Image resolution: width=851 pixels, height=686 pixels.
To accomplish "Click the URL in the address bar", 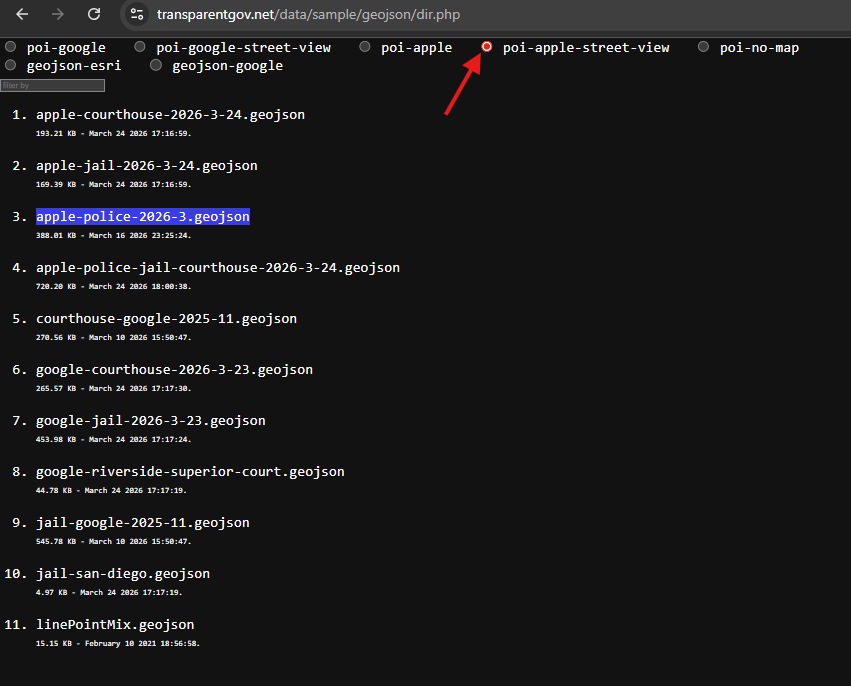I will tap(308, 15).
